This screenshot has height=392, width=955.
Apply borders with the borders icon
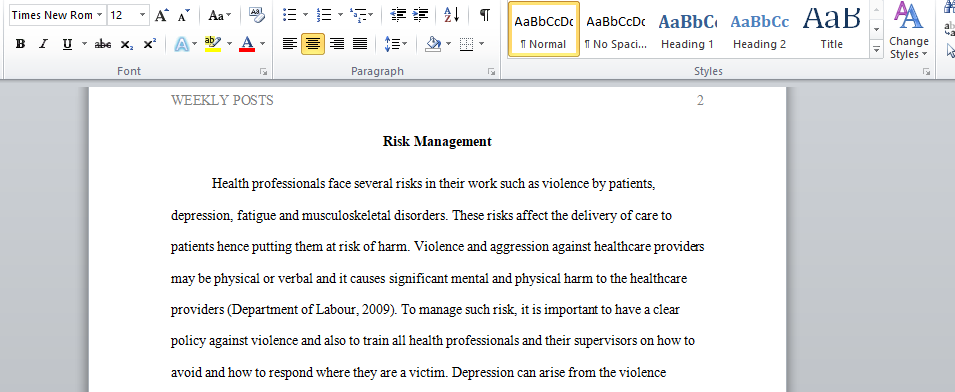(x=467, y=44)
